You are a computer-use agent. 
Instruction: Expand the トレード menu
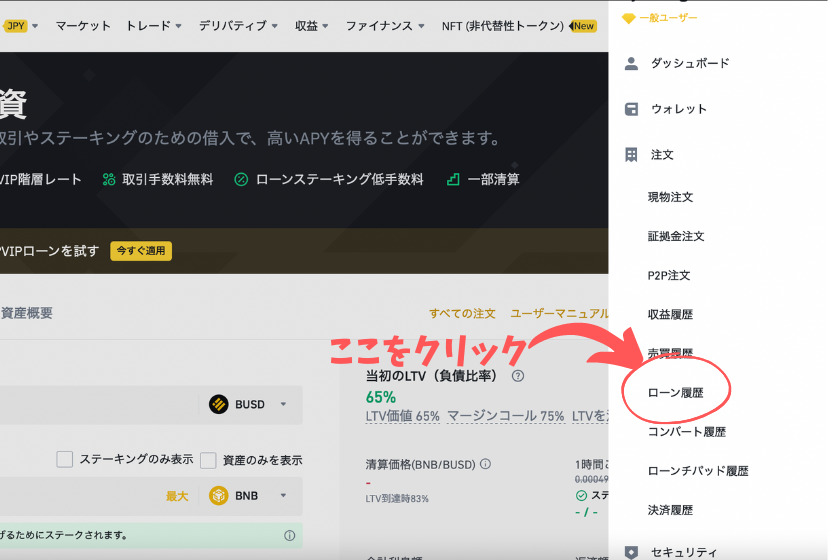[154, 26]
